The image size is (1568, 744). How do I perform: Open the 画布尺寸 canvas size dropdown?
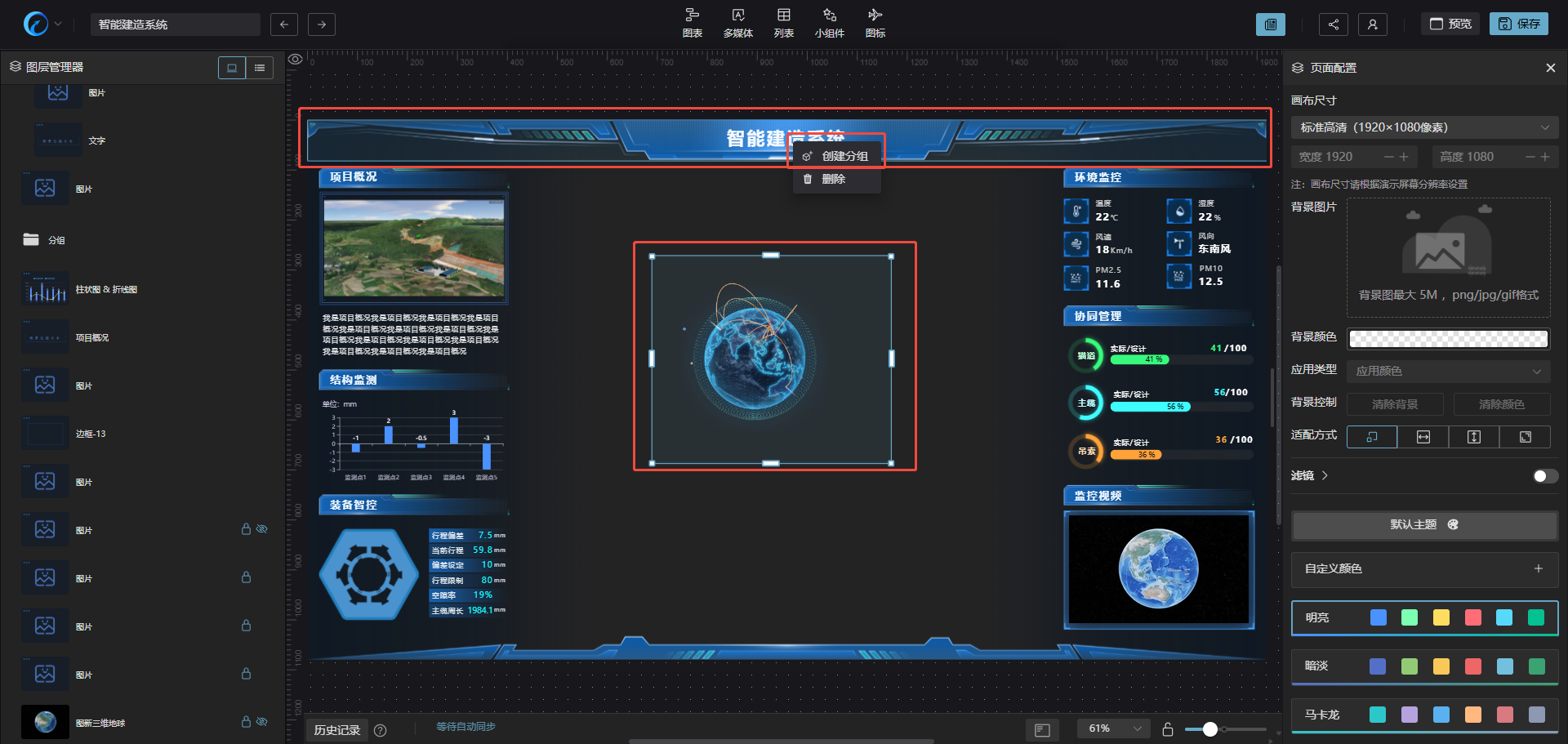[x=1424, y=127]
